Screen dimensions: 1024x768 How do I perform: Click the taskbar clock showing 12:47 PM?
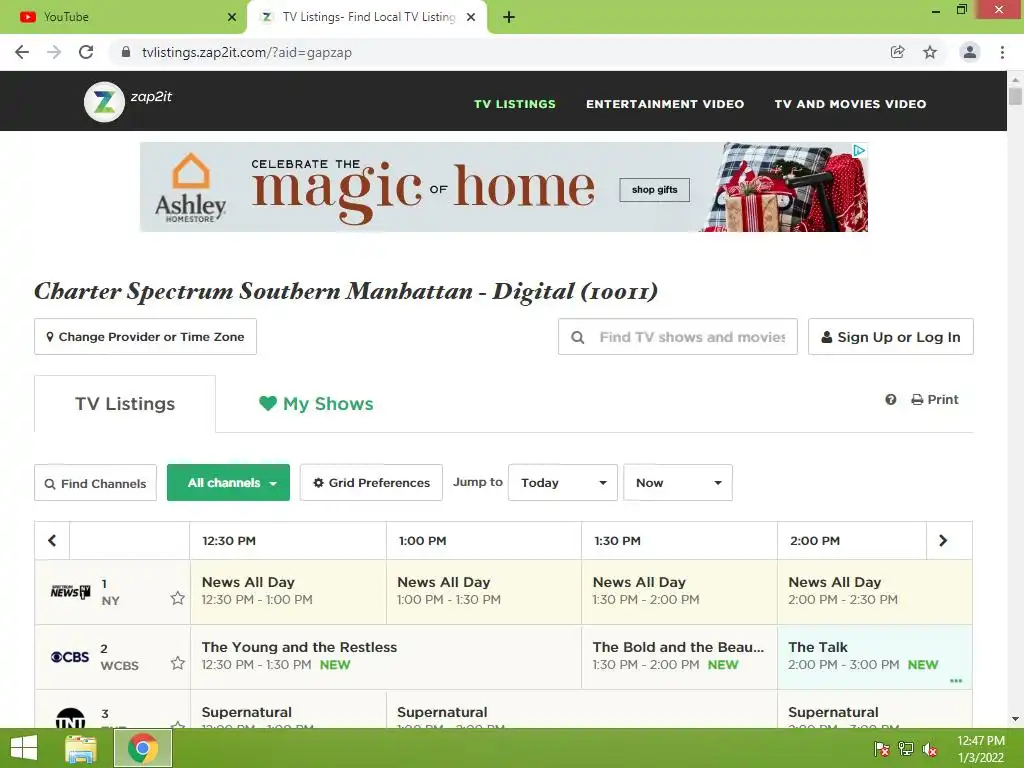pyautogui.click(x=980, y=748)
